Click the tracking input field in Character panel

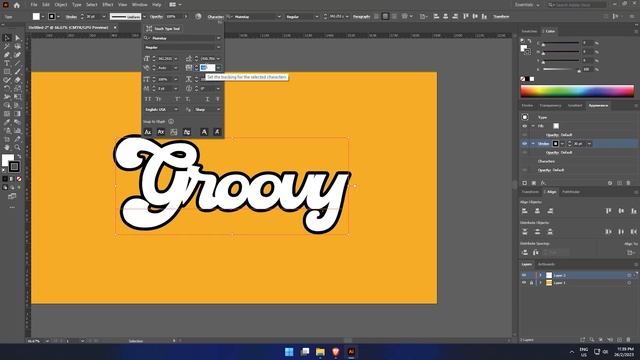[x=207, y=68]
